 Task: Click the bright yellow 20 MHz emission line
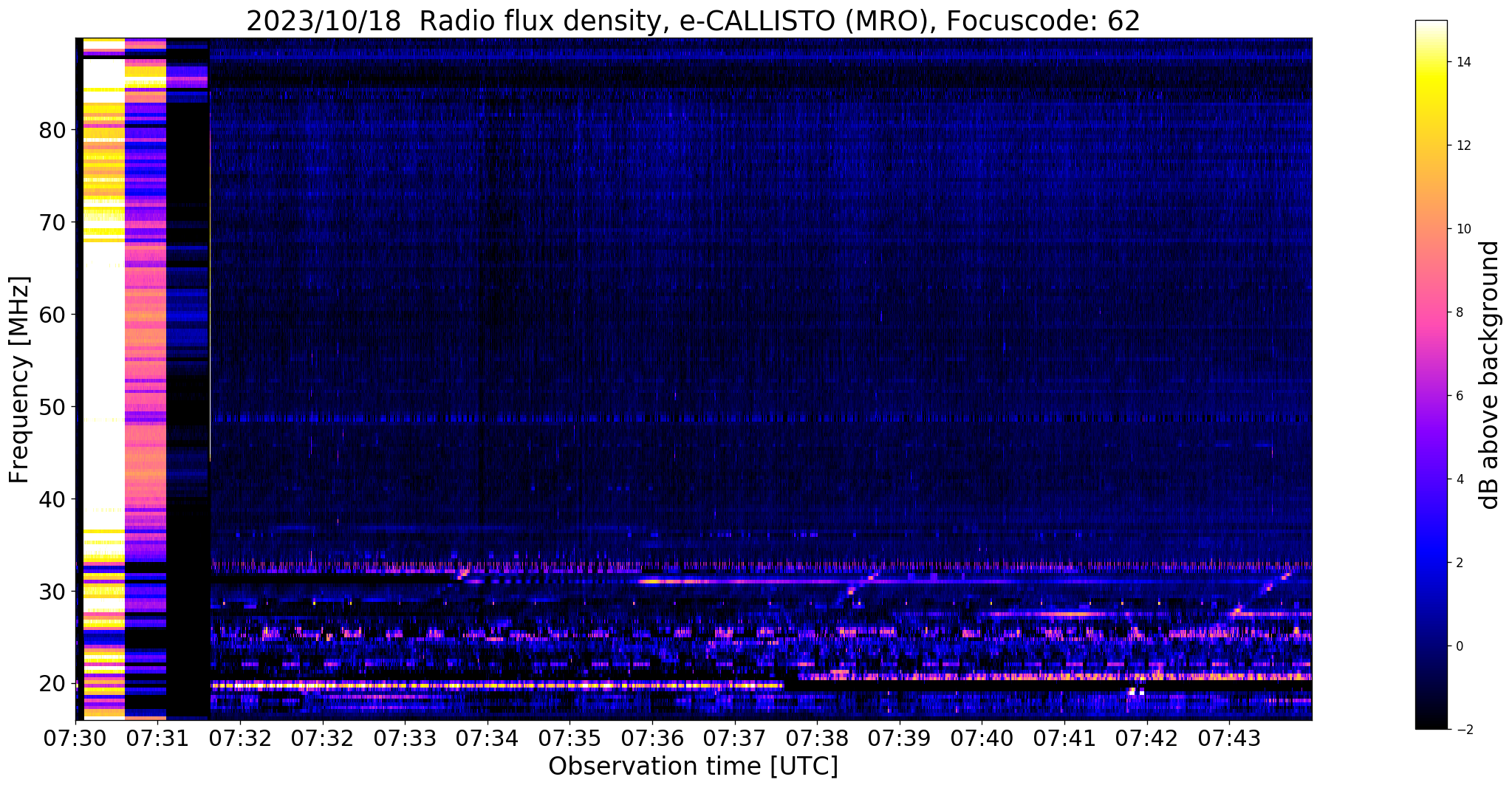click(x=496, y=686)
